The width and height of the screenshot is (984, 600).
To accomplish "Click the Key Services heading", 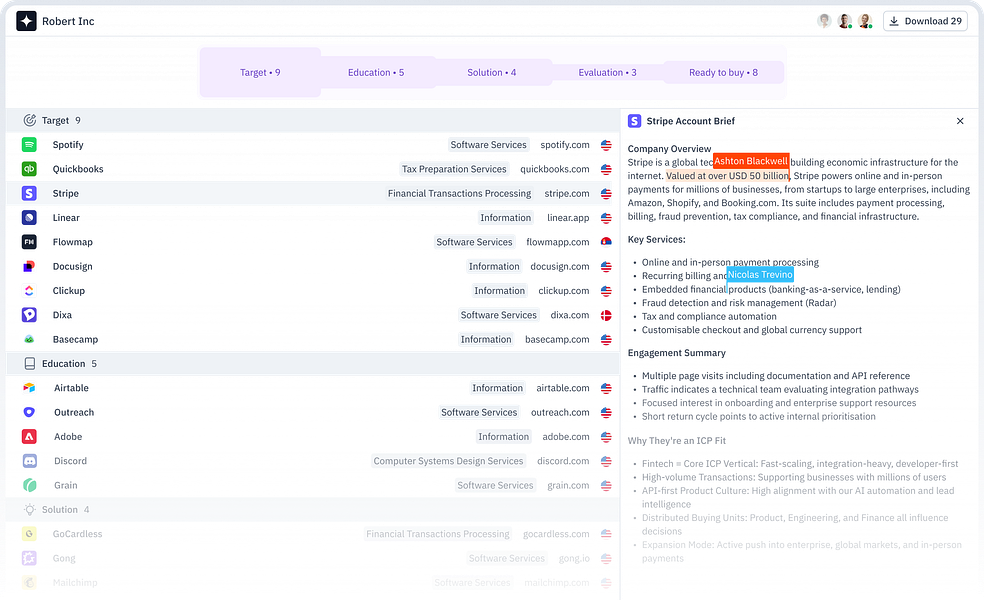I will click(656, 240).
